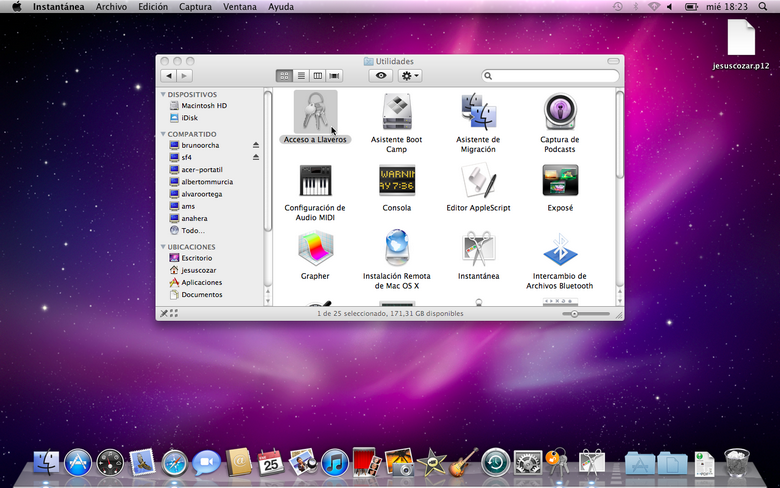Open App Store from the Dock
The height and width of the screenshot is (488, 780).
(x=78, y=463)
